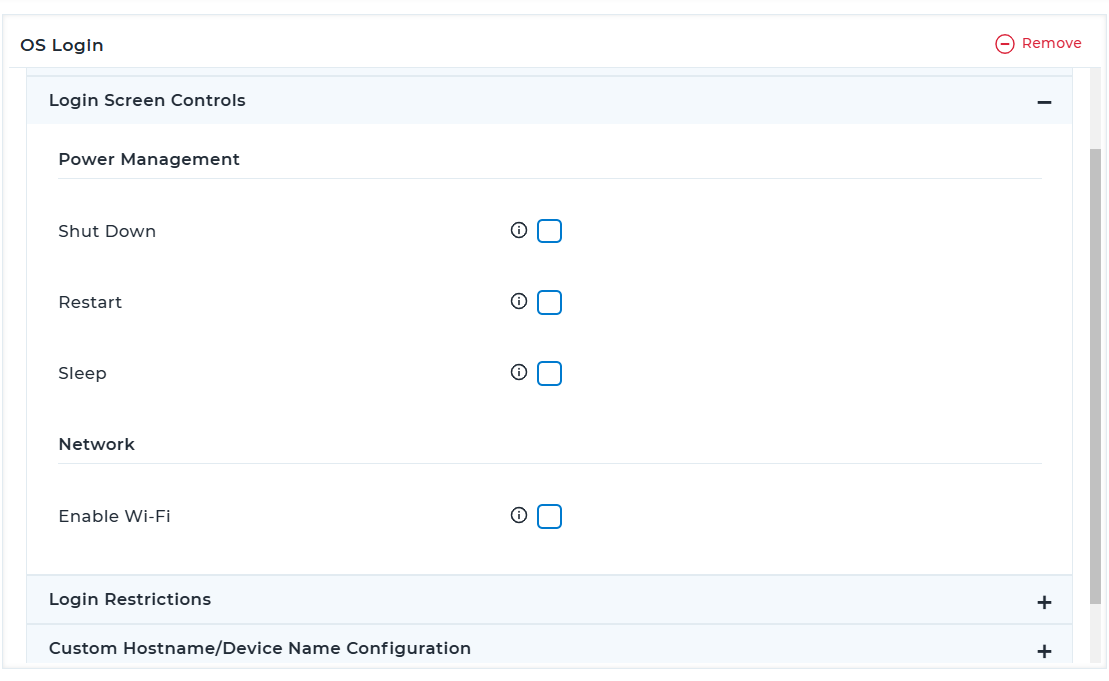Open the Login Restrictions section title

[130, 599]
